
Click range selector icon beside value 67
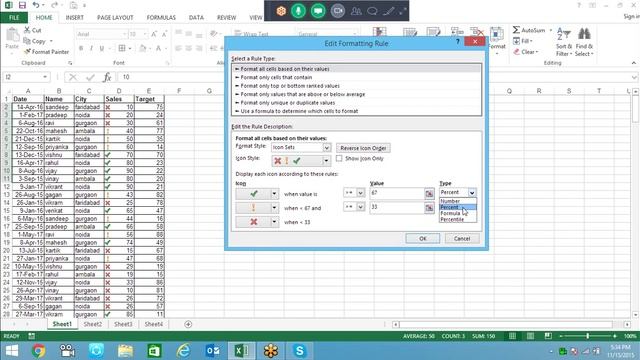[429, 194]
